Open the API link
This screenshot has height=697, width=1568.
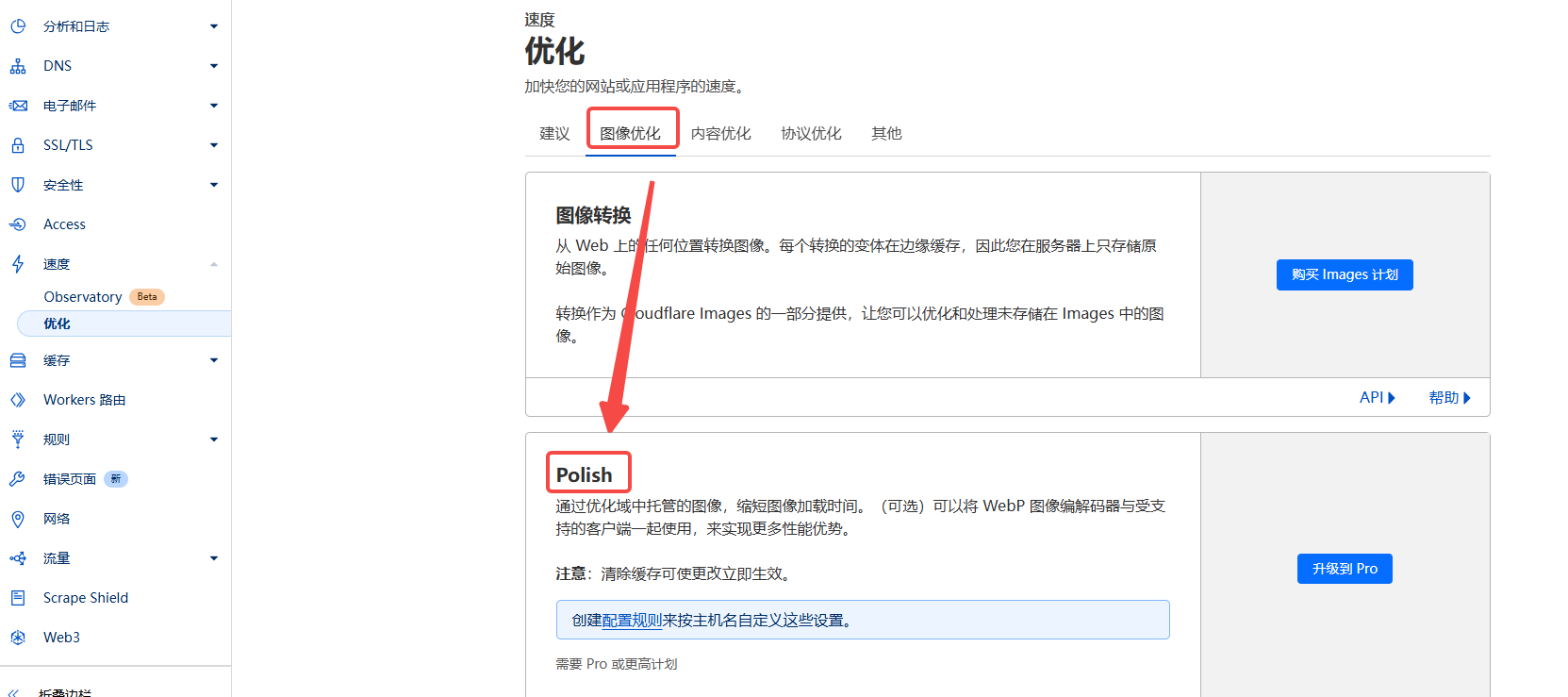pyautogui.click(x=1377, y=398)
